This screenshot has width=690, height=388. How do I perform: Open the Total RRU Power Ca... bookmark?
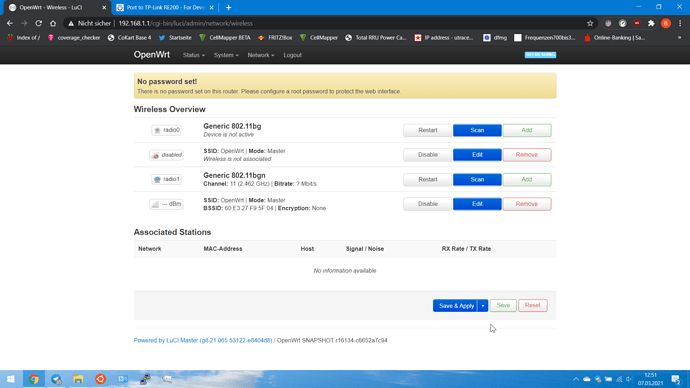tap(376, 38)
